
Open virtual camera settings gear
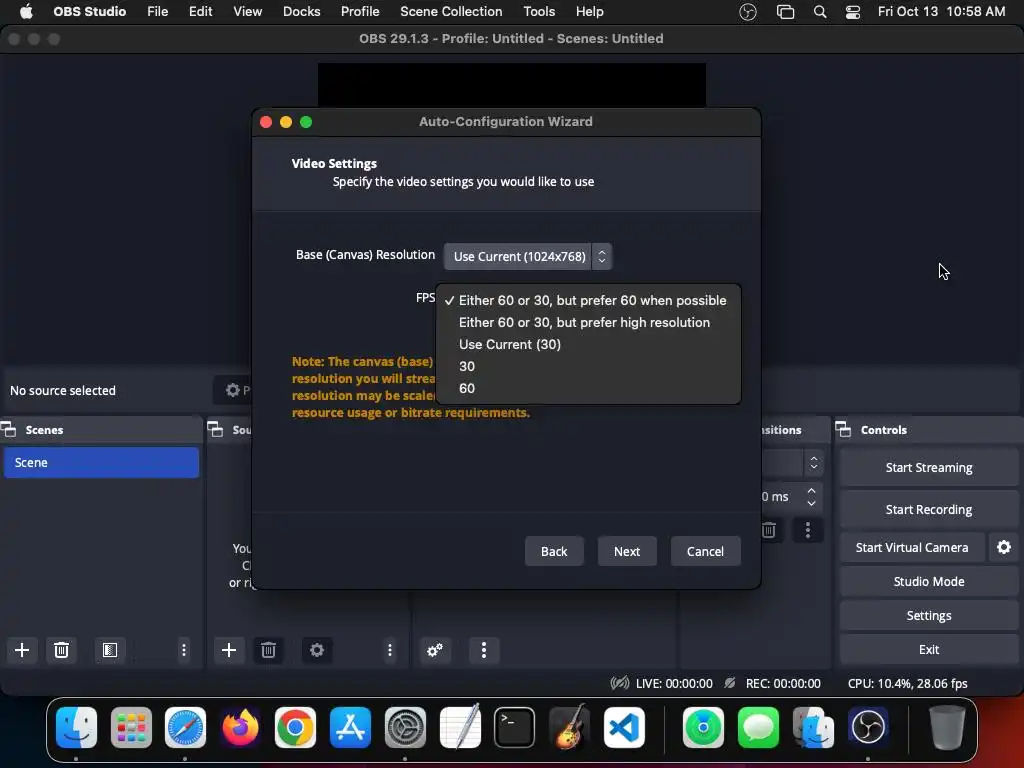[x=1004, y=547]
